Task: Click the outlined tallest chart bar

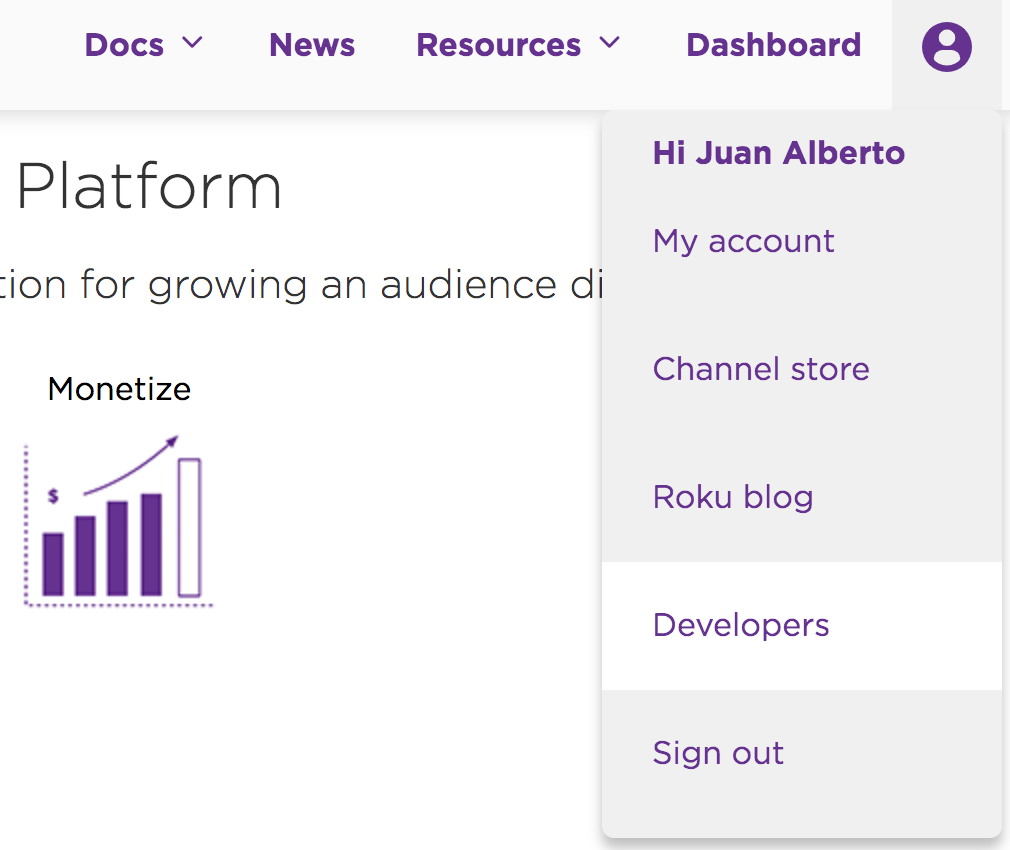Action: click(189, 527)
